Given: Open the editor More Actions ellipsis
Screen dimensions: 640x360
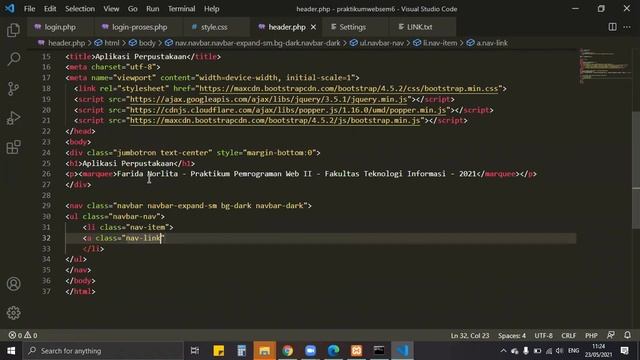Looking at the screenshot, I should 627,27.
